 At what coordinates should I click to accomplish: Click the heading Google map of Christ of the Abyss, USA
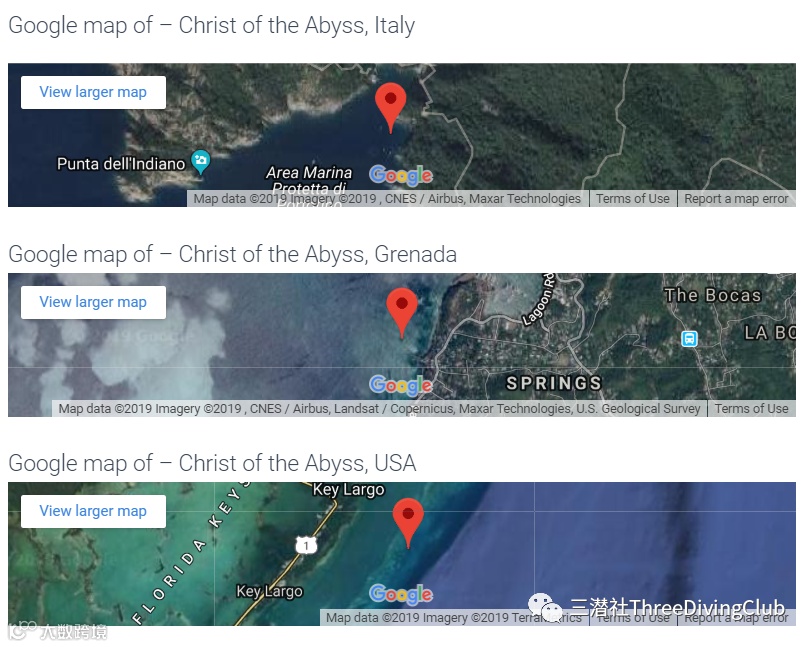coord(212,463)
